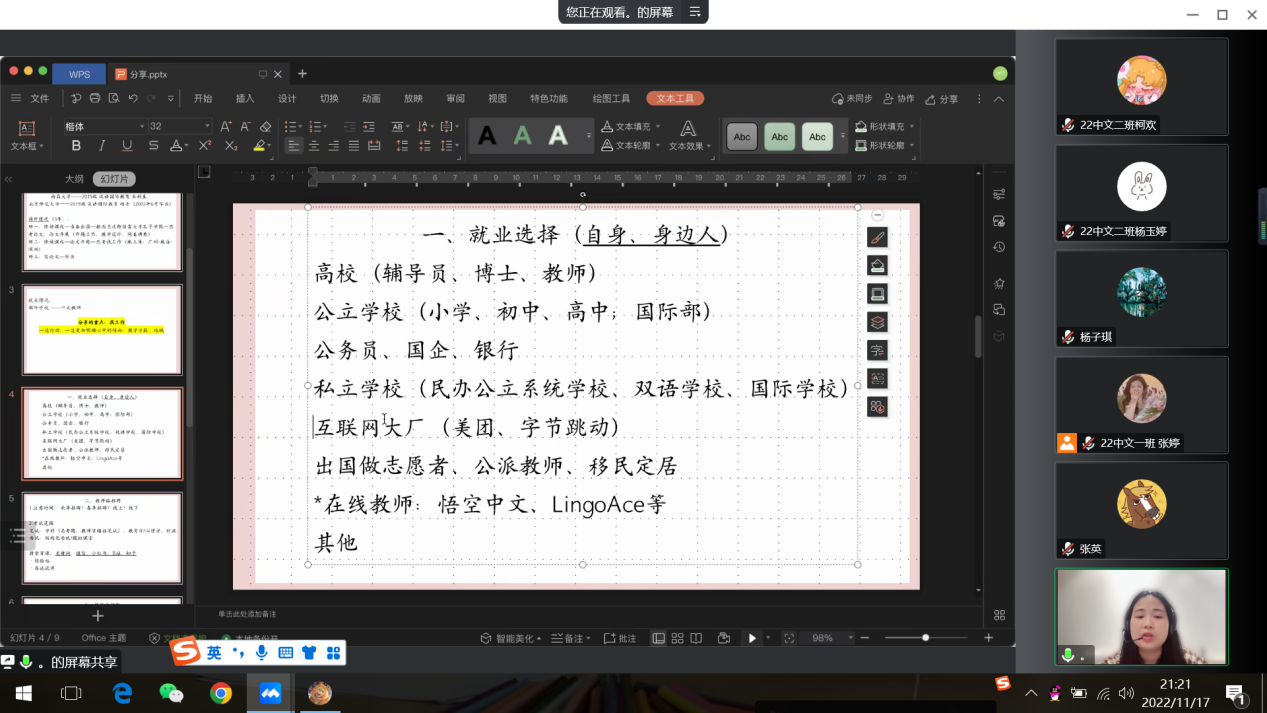Screen dimensions: 1267x713
Task: Increase the font size
Action: point(226,127)
